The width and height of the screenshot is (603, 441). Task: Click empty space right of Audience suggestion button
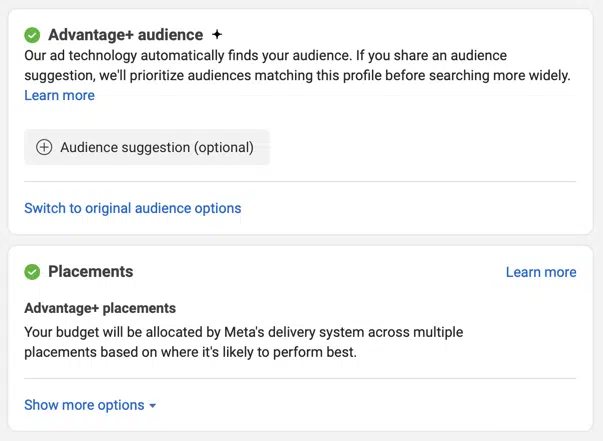point(420,147)
